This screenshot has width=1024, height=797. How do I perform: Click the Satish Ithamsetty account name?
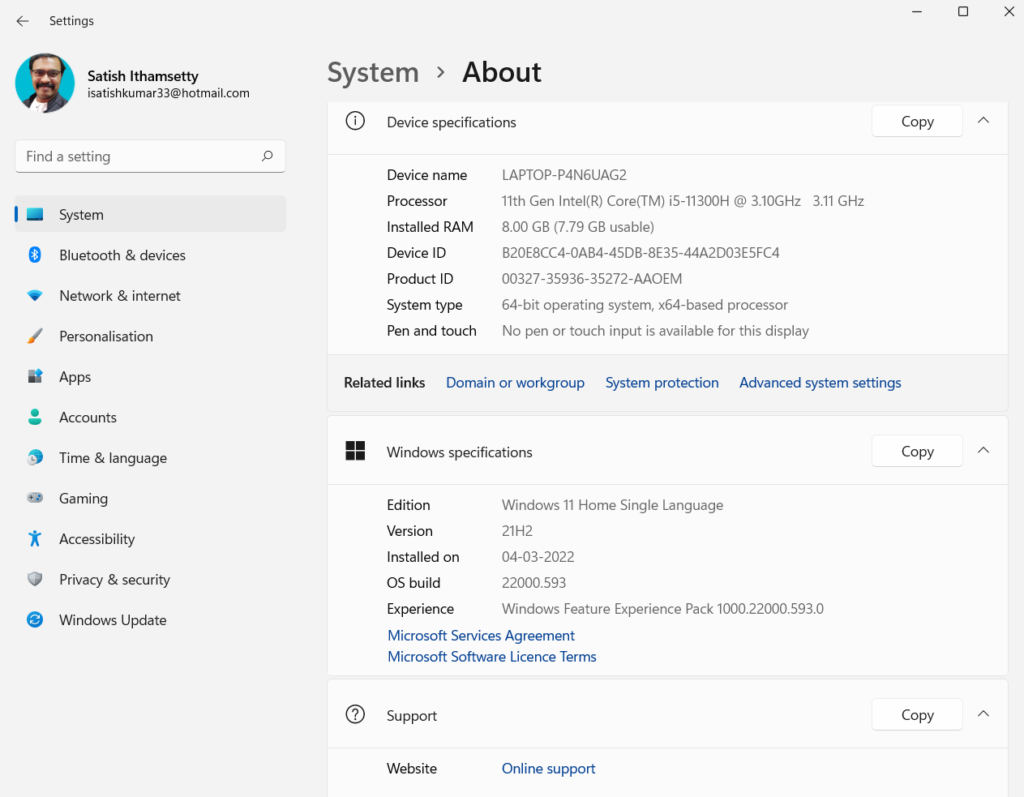143,76
